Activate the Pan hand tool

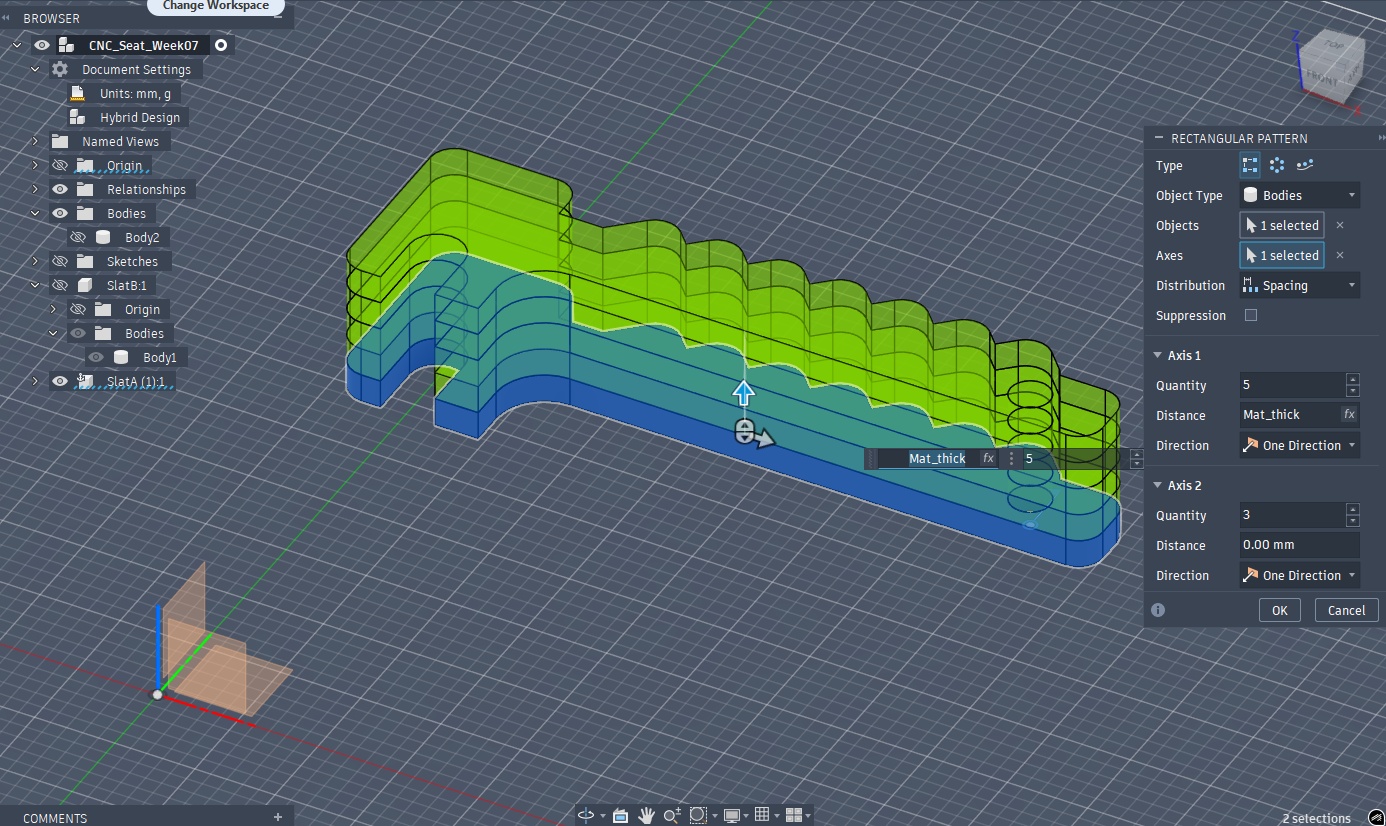point(647,815)
